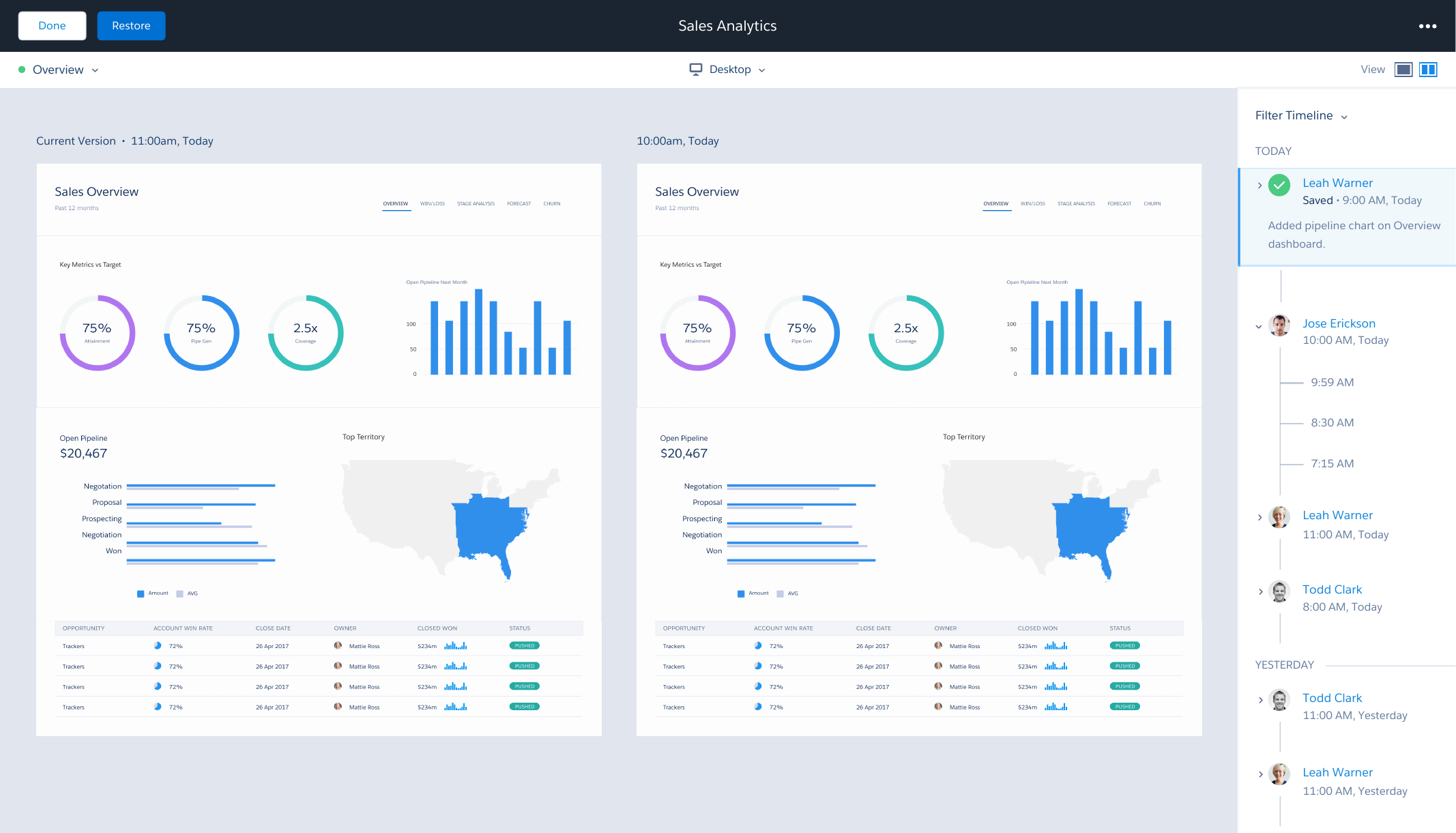
Task: Click first row's Mattie Ross avatar, 10:00am version
Action: click(x=938, y=645)
